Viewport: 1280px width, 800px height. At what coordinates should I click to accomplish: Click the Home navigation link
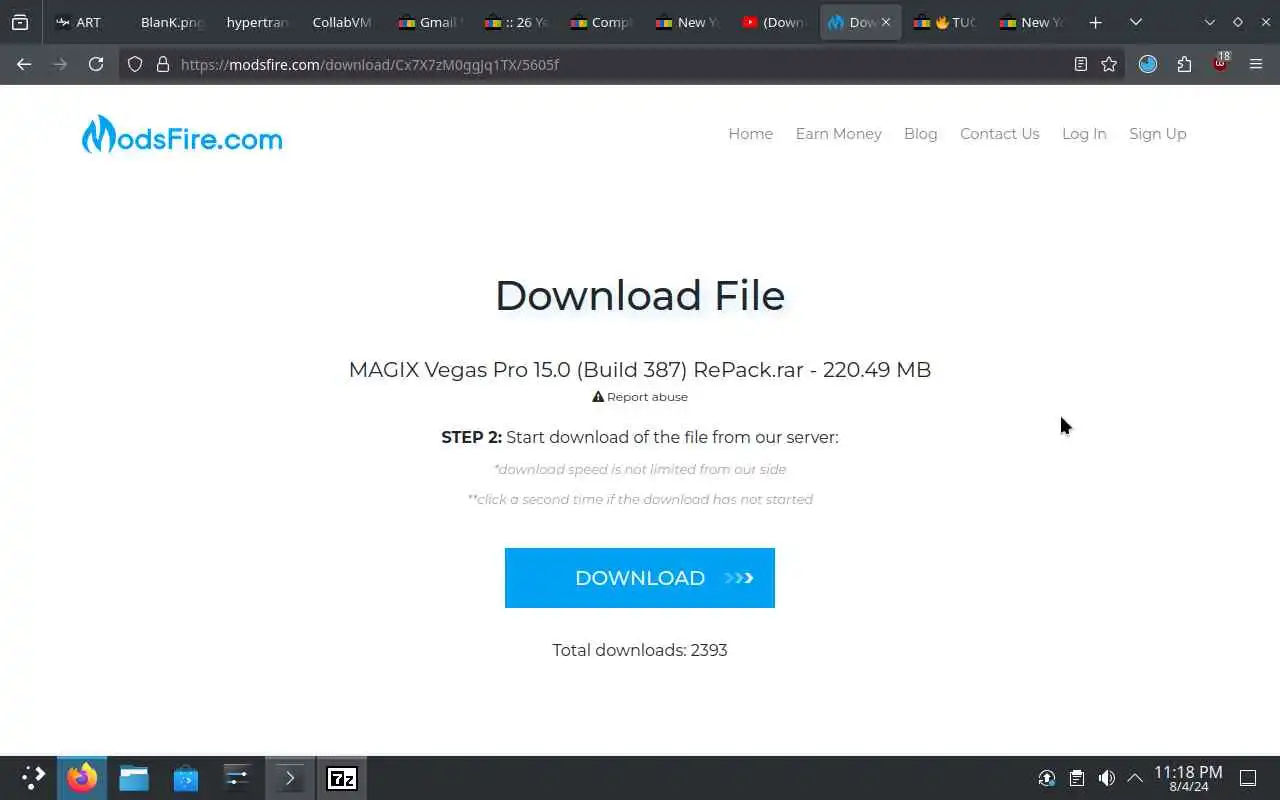click(750, 134)
